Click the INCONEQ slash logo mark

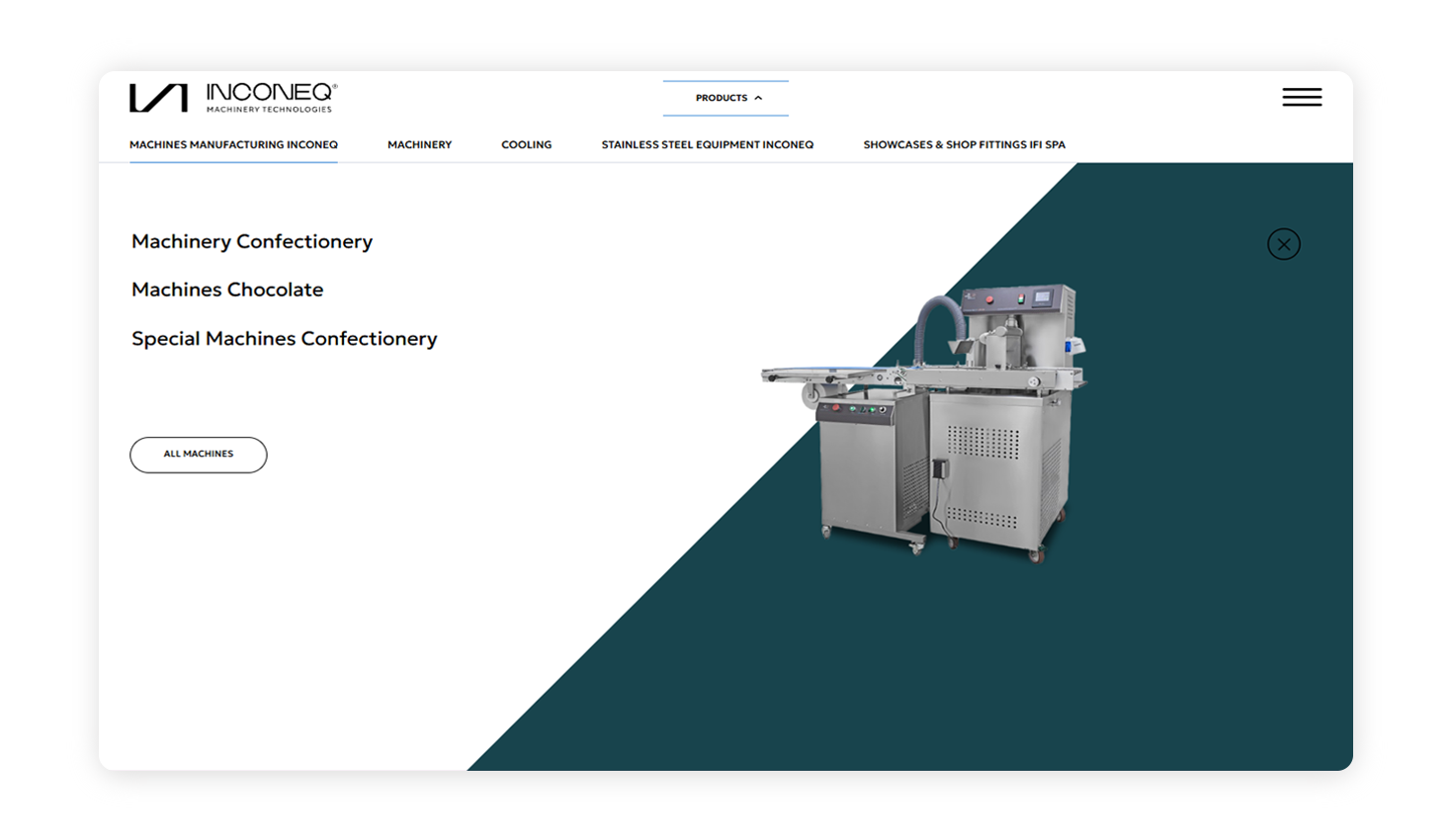[x=158, y=98]
